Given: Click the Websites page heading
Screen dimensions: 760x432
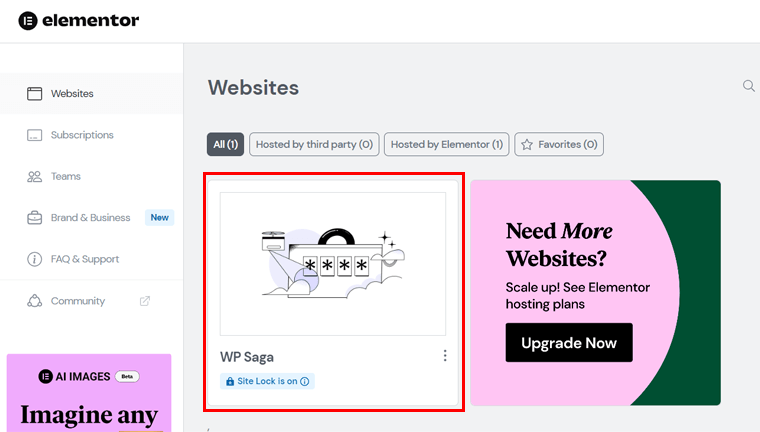Looking at the screenshot, I should click(253, 88).
